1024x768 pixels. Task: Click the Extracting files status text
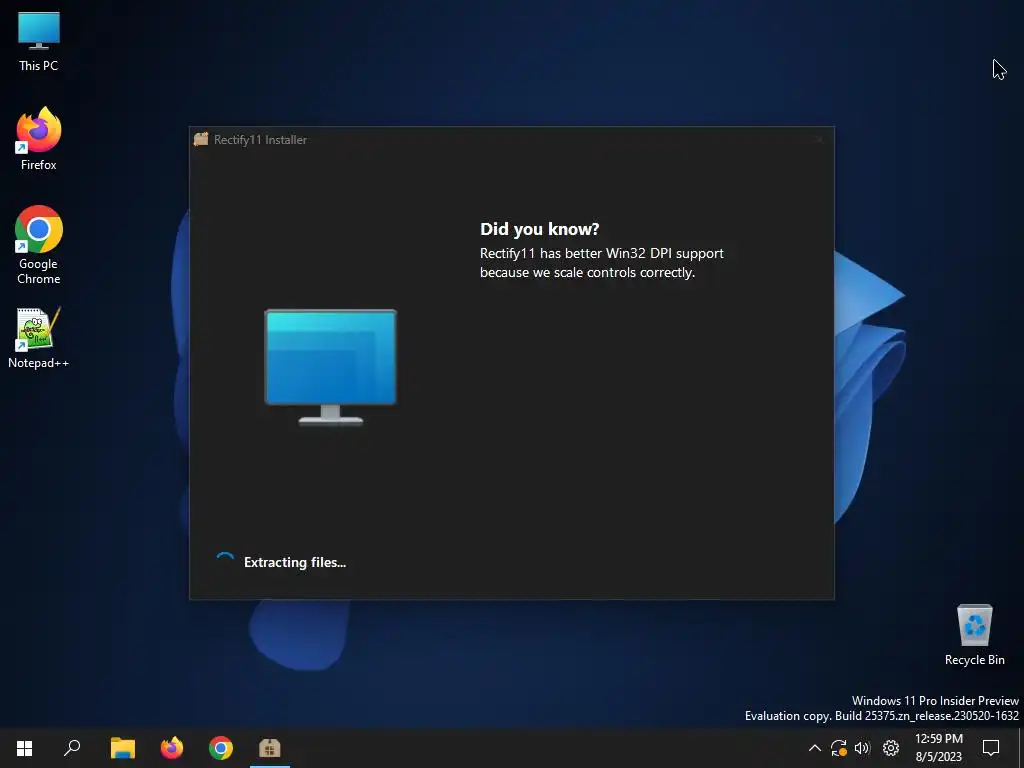[x=295, y=562]
